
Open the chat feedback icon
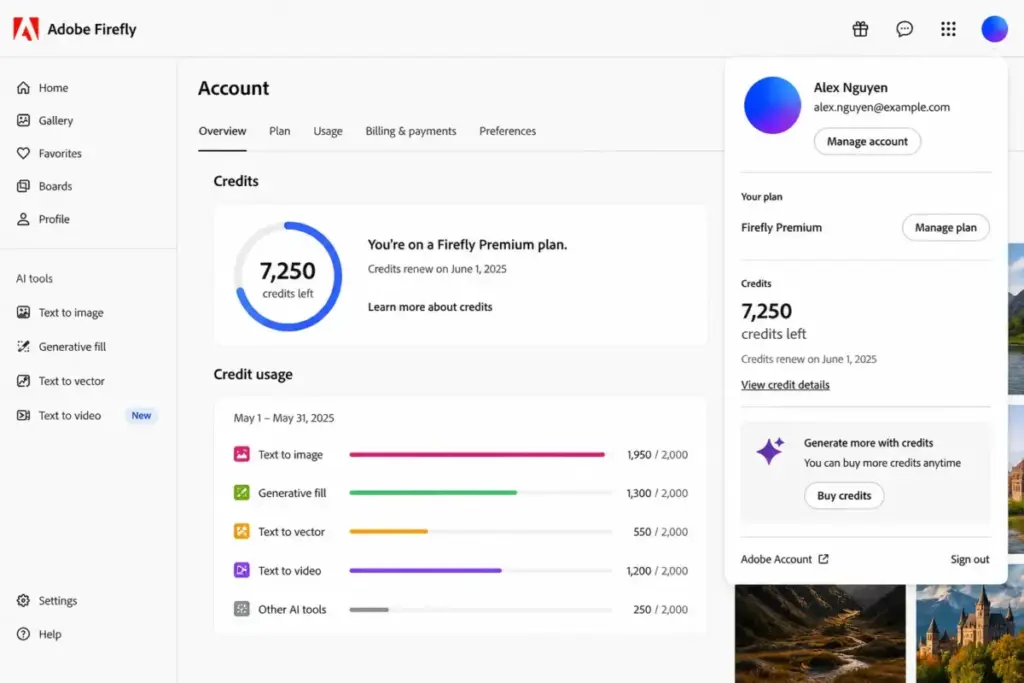point(904,29)
